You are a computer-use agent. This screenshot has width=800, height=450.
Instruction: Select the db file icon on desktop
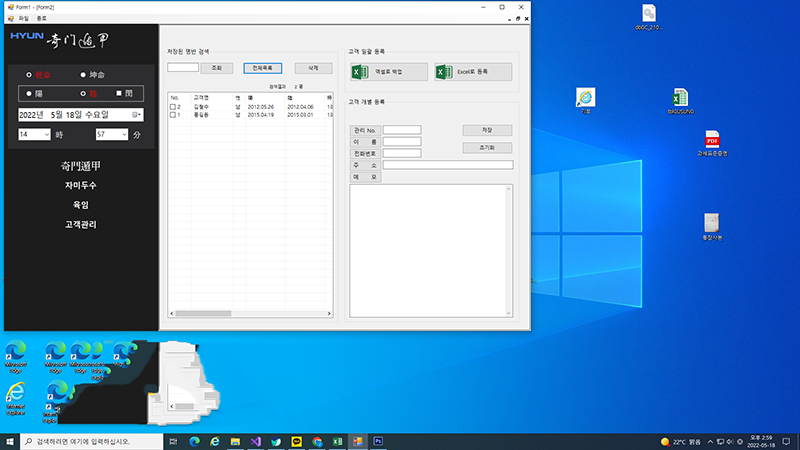point(649,17)
